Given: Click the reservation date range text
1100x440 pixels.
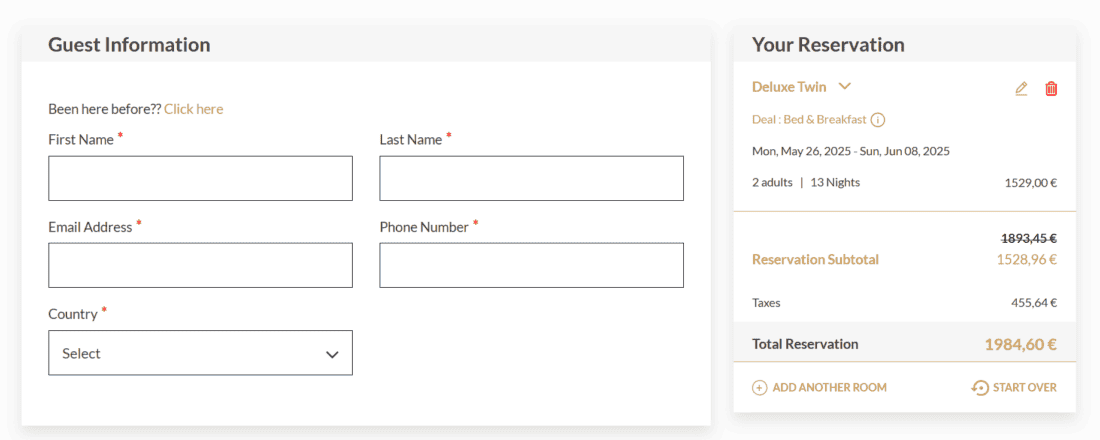Looking at the screenshot, I should (x=850, y=152).
